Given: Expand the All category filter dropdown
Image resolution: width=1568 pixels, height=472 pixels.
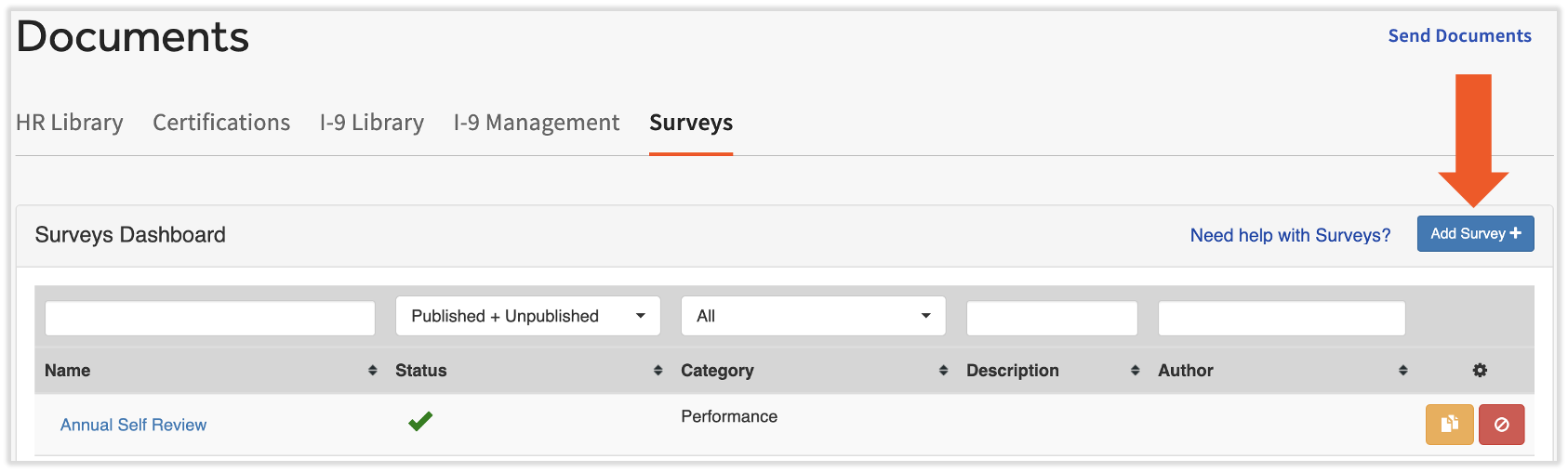Looking at the screenshot, I should pos(813,316).
